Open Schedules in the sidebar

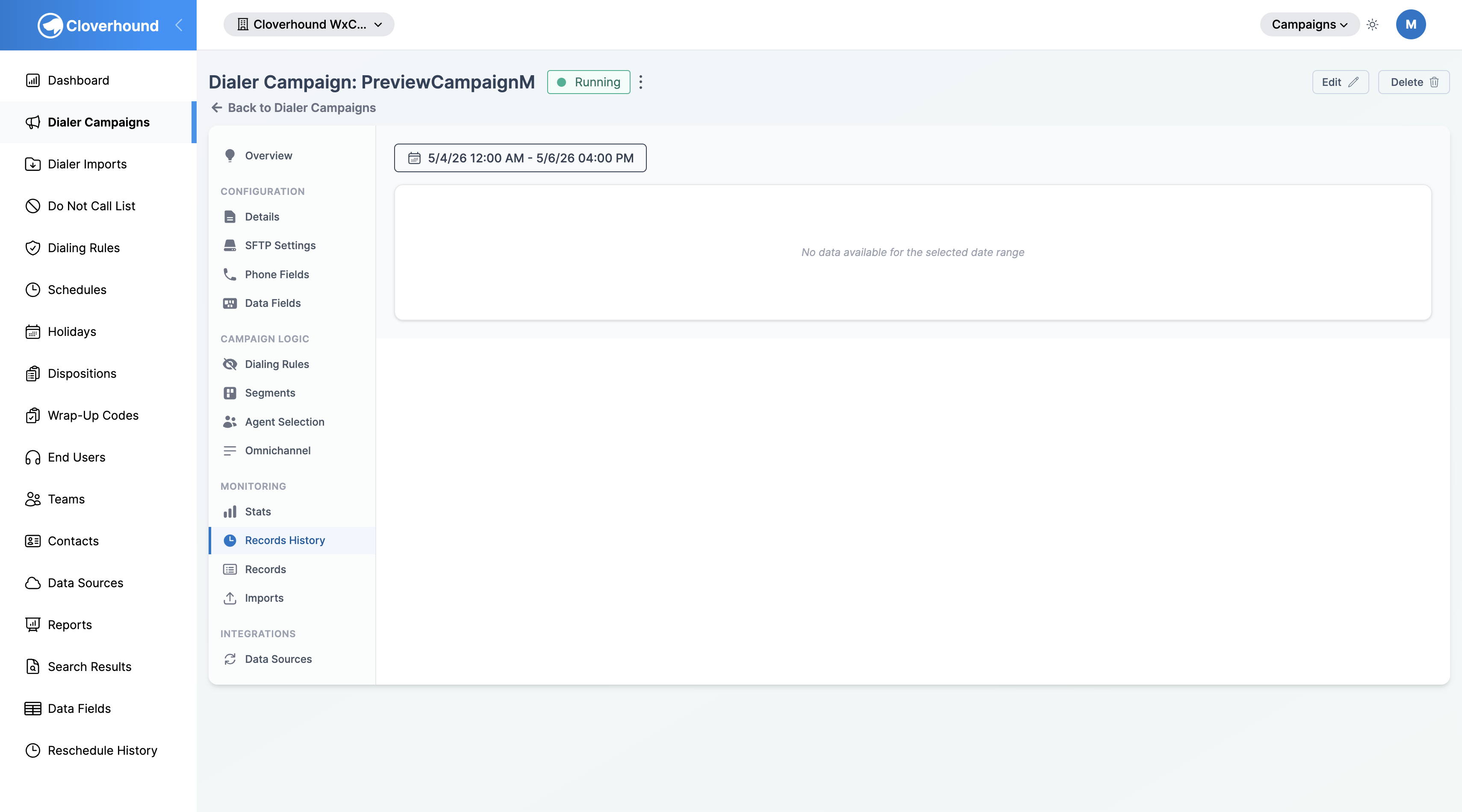pos(97,290)
